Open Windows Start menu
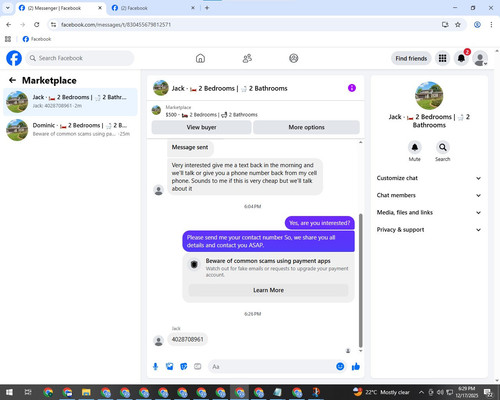The width and height of the screenshot is (500, 400). click(9, 392)
